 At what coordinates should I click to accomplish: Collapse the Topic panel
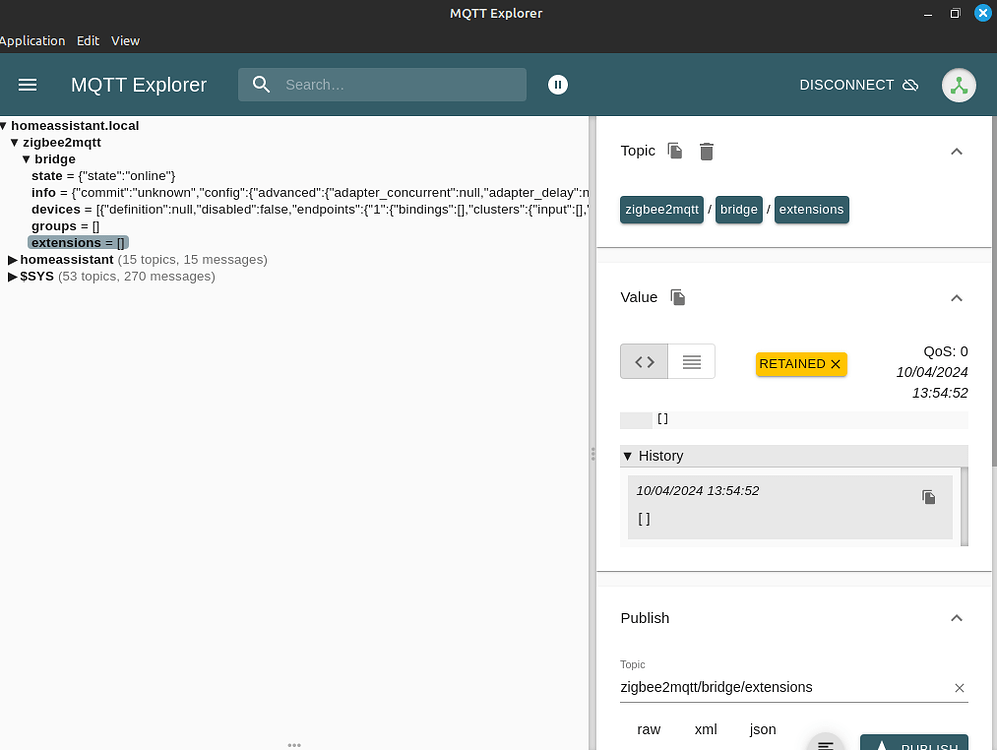click(956, 151)
